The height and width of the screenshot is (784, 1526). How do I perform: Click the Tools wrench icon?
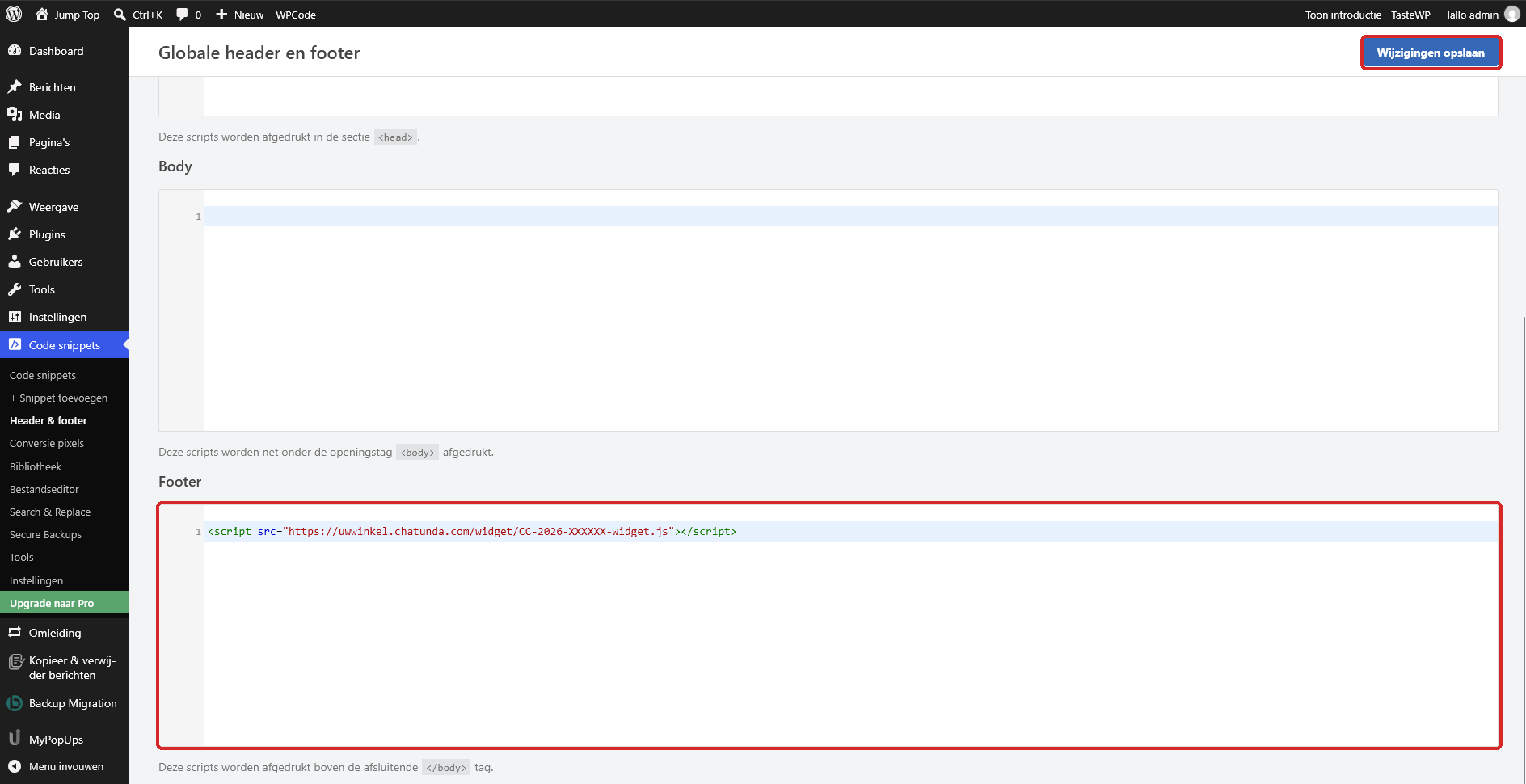point(15,289)
